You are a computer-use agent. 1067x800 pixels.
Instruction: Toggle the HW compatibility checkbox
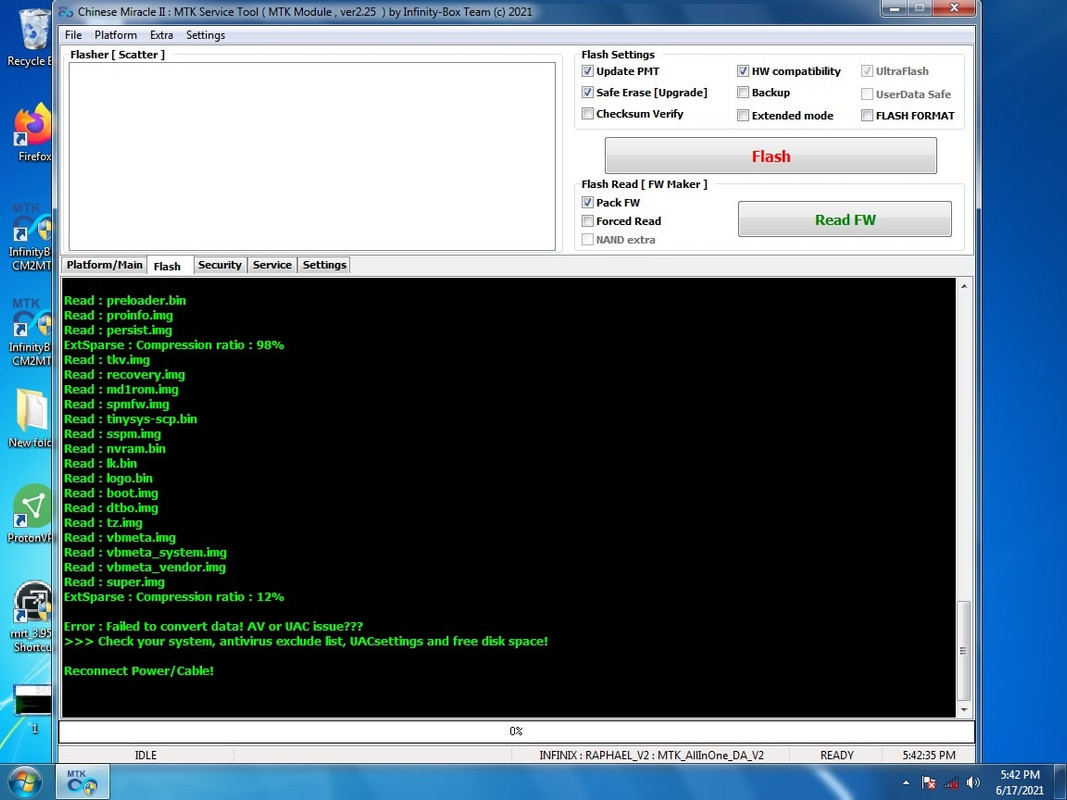pos(742,71)
